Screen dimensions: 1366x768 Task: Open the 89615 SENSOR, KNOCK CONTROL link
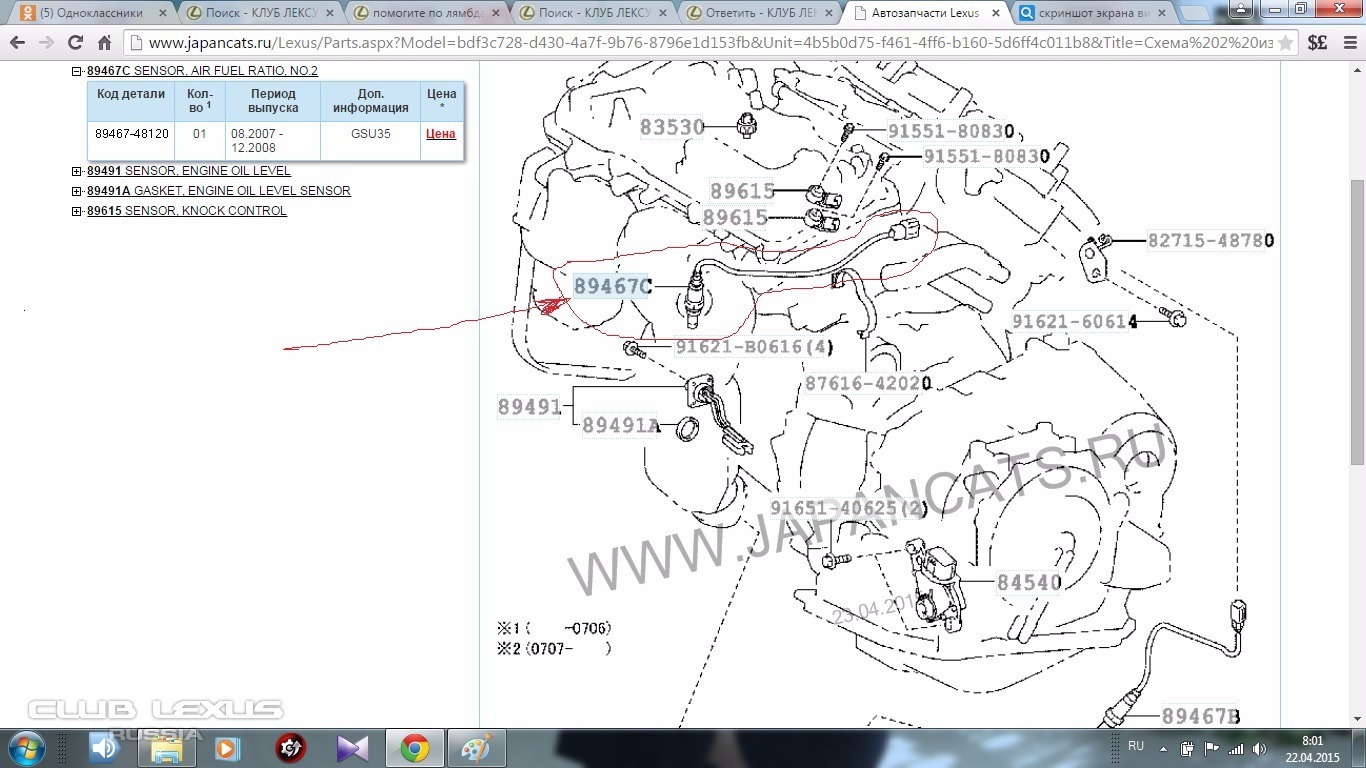(187, 211)
